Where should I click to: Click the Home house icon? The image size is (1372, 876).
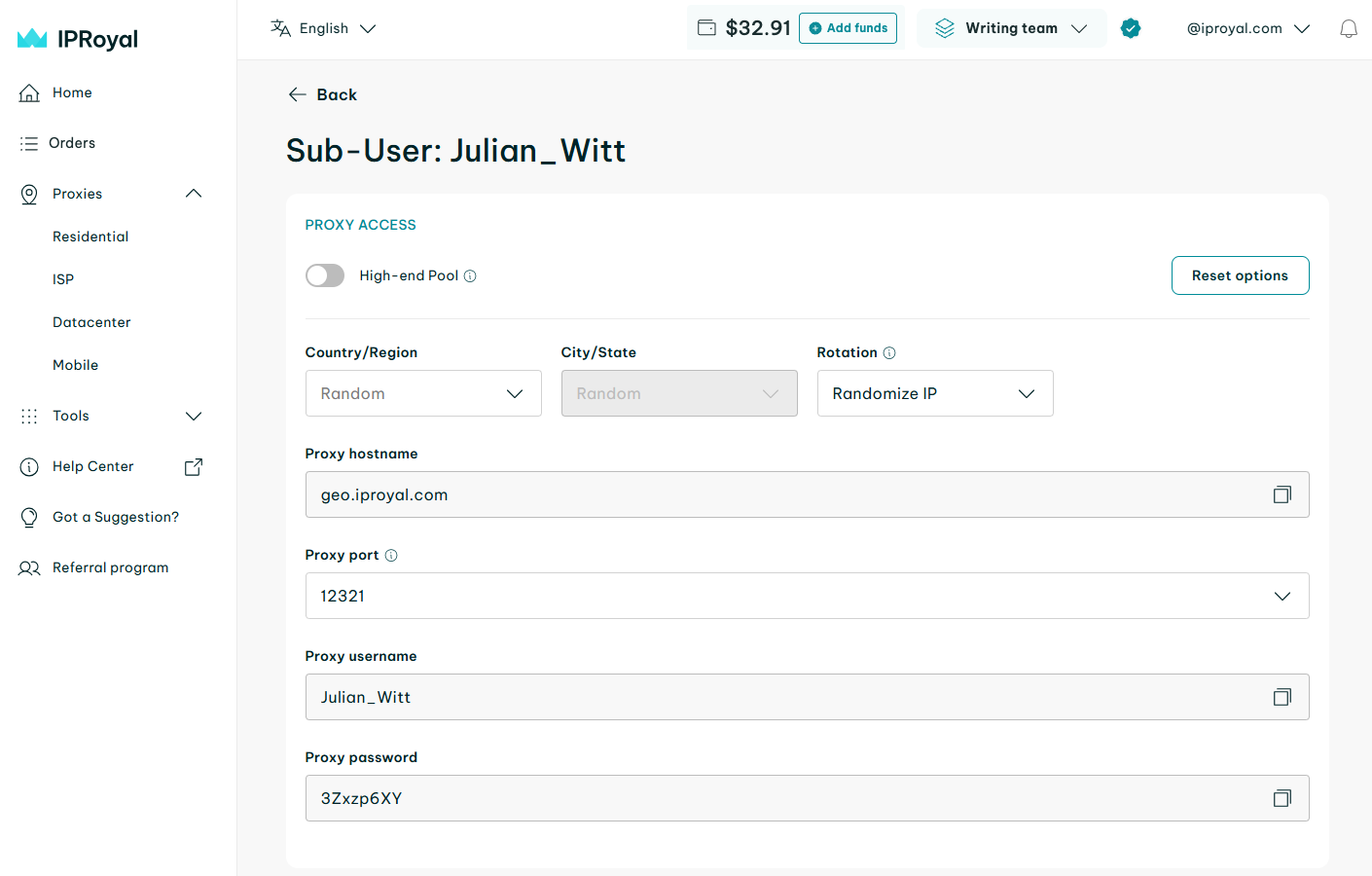29,92
